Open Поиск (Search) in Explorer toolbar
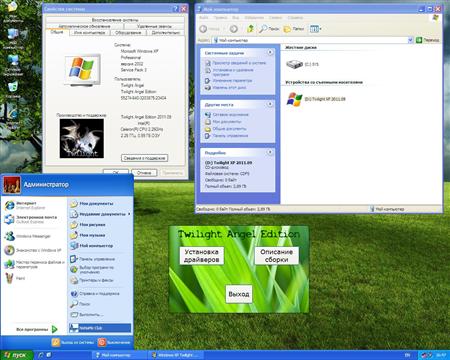The image size is (450, 360). pyautogui.click(x=269, y=29)
